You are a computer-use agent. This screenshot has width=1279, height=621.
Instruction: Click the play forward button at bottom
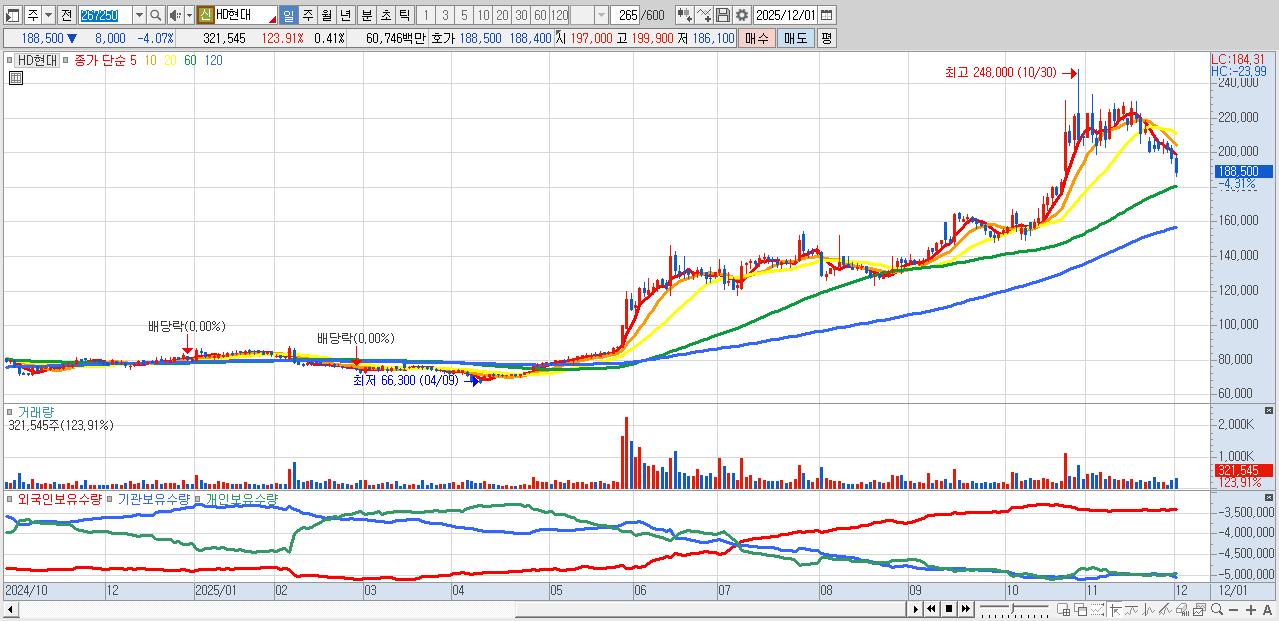point(916,609)
